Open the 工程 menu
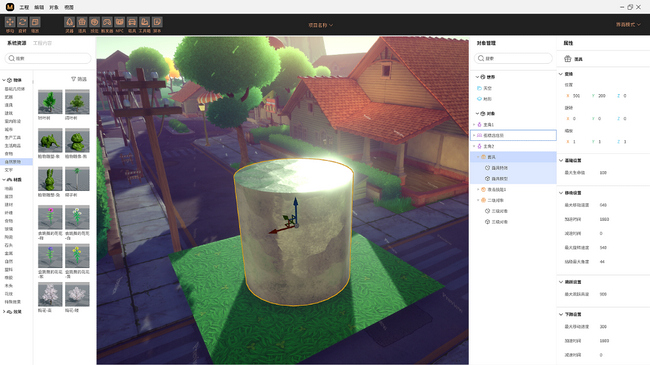Viewport: 650px width, 365px height. point(24,7)
